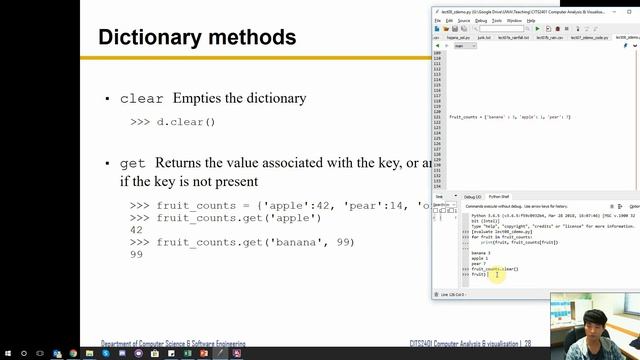Select the Debug I/O tab
This screenshot has height=360, width=640.
(472, 197)
